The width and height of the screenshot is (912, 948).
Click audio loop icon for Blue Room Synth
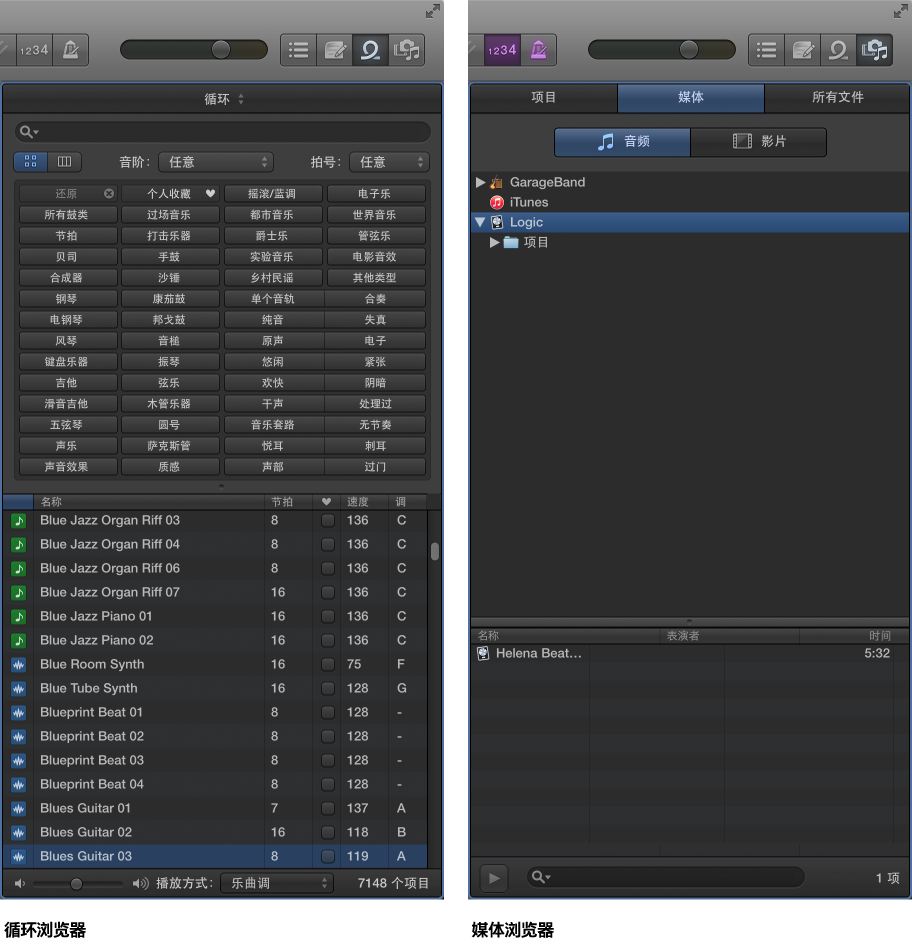[19, 664]
